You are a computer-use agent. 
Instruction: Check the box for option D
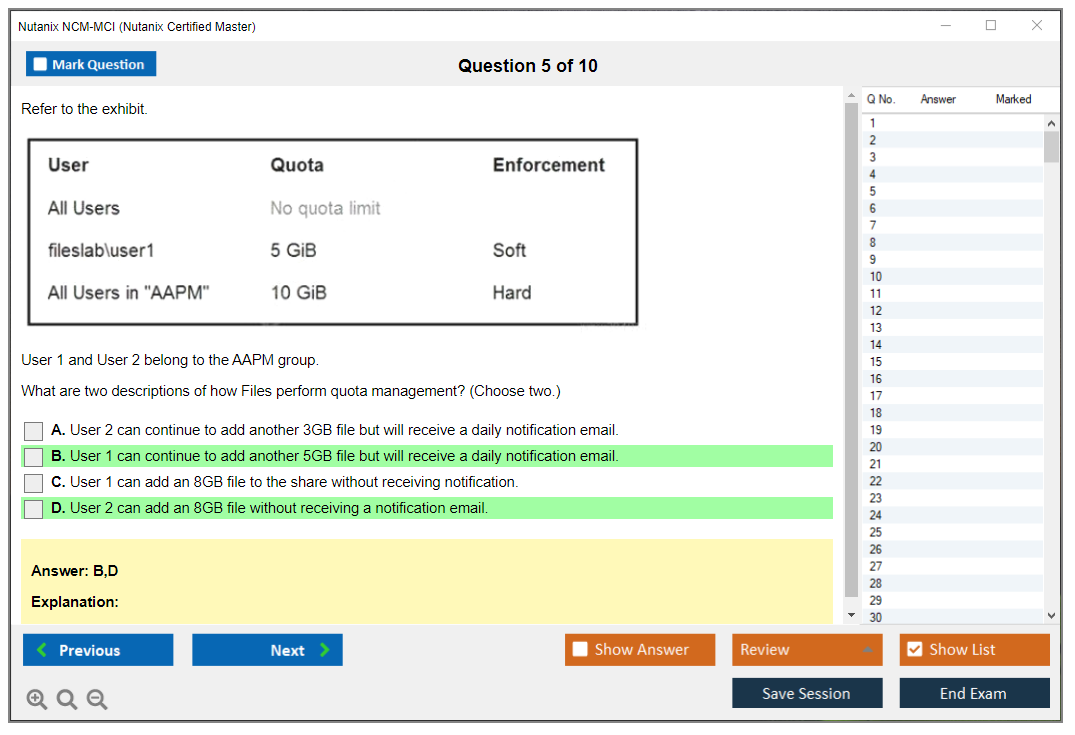[x=34, y=509]
